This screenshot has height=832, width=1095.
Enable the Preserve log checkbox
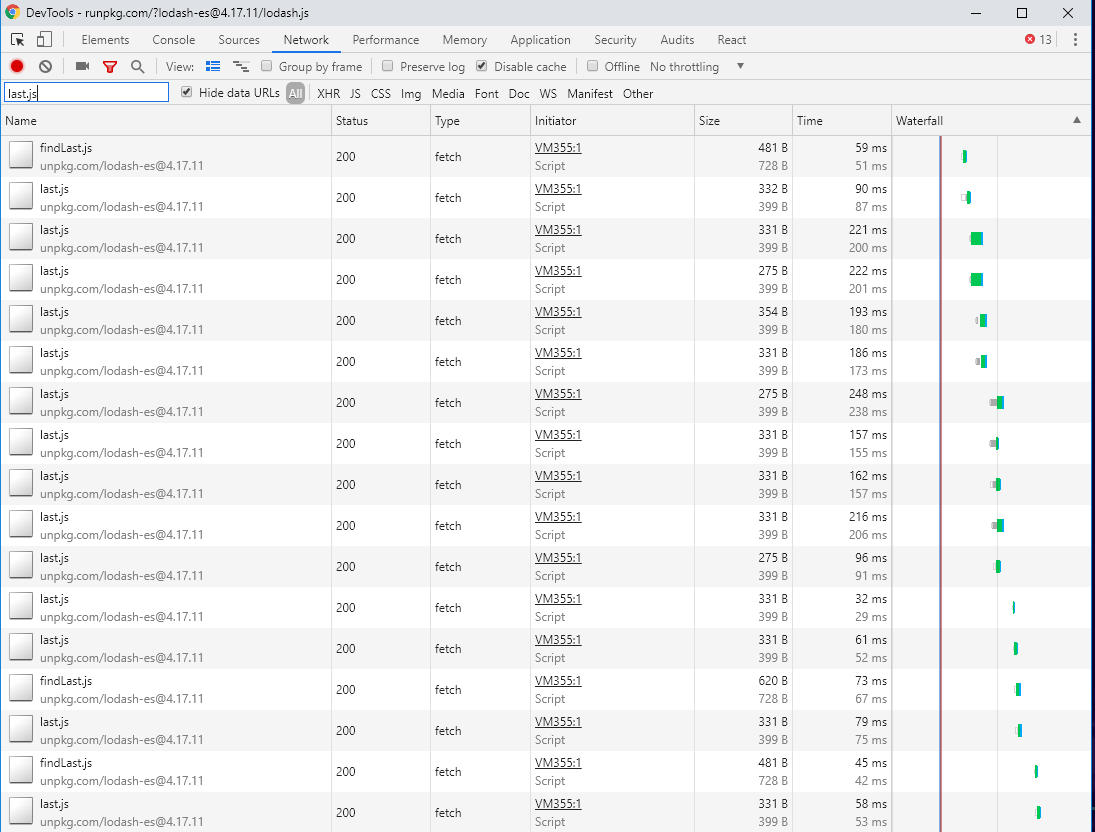[x=388, y=66]
